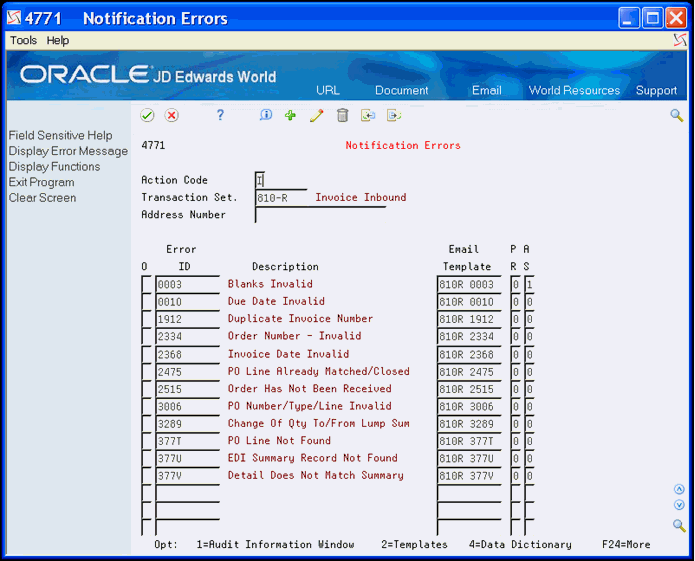Open World Resources banner tab

coord(574,90)
